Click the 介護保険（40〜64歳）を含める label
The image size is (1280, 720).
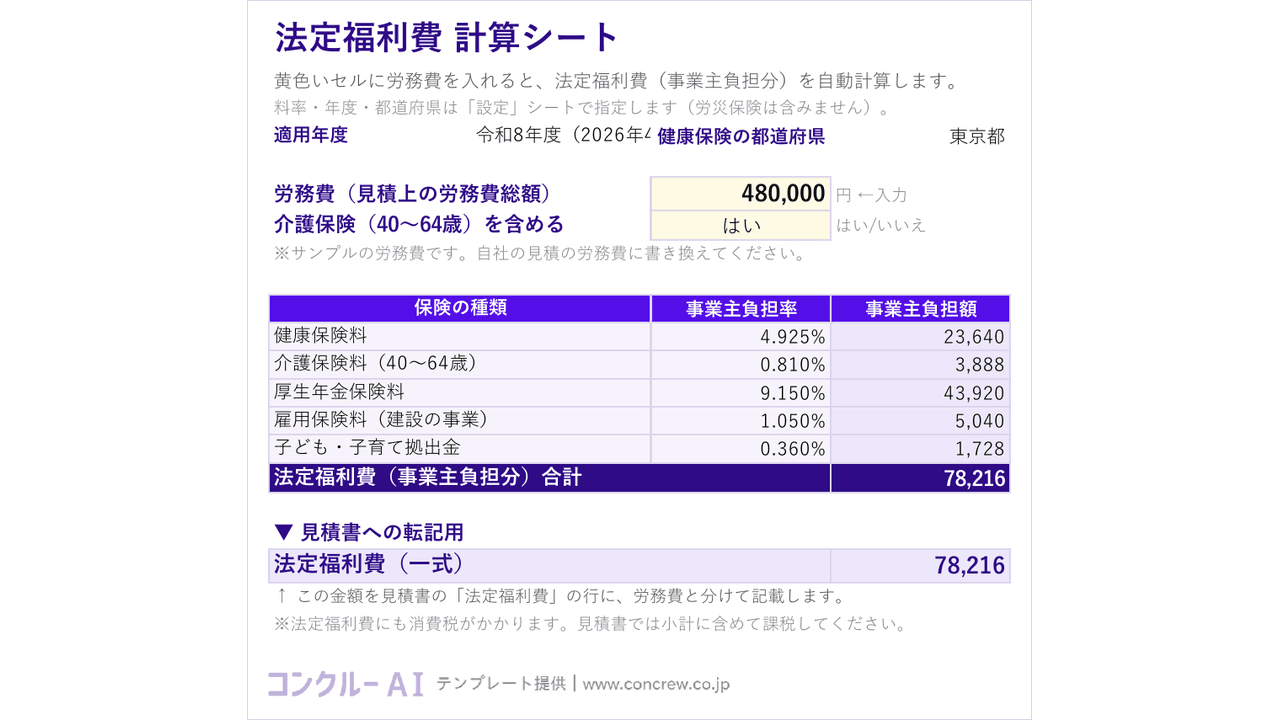(419, 224)
